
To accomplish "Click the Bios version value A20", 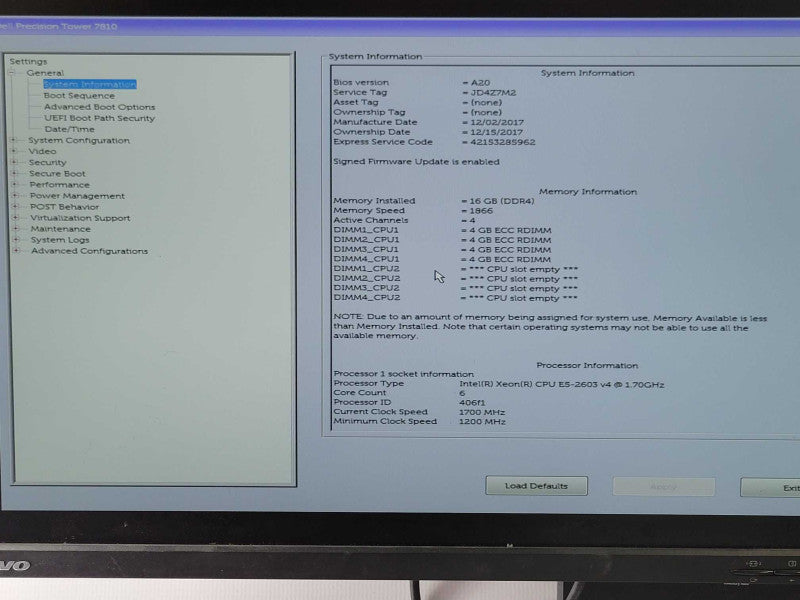I will click(480, 83).
